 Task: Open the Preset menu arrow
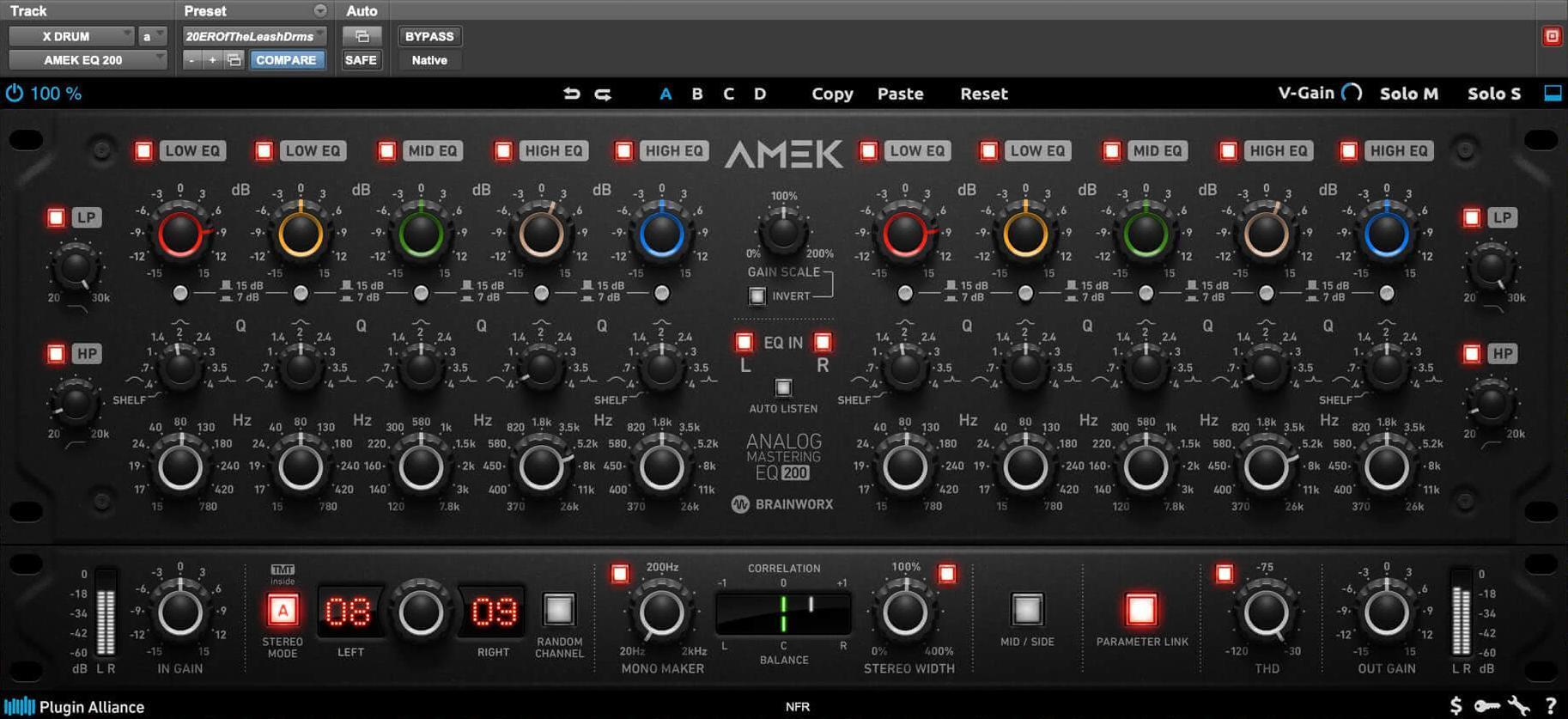(x=320, y=11)
